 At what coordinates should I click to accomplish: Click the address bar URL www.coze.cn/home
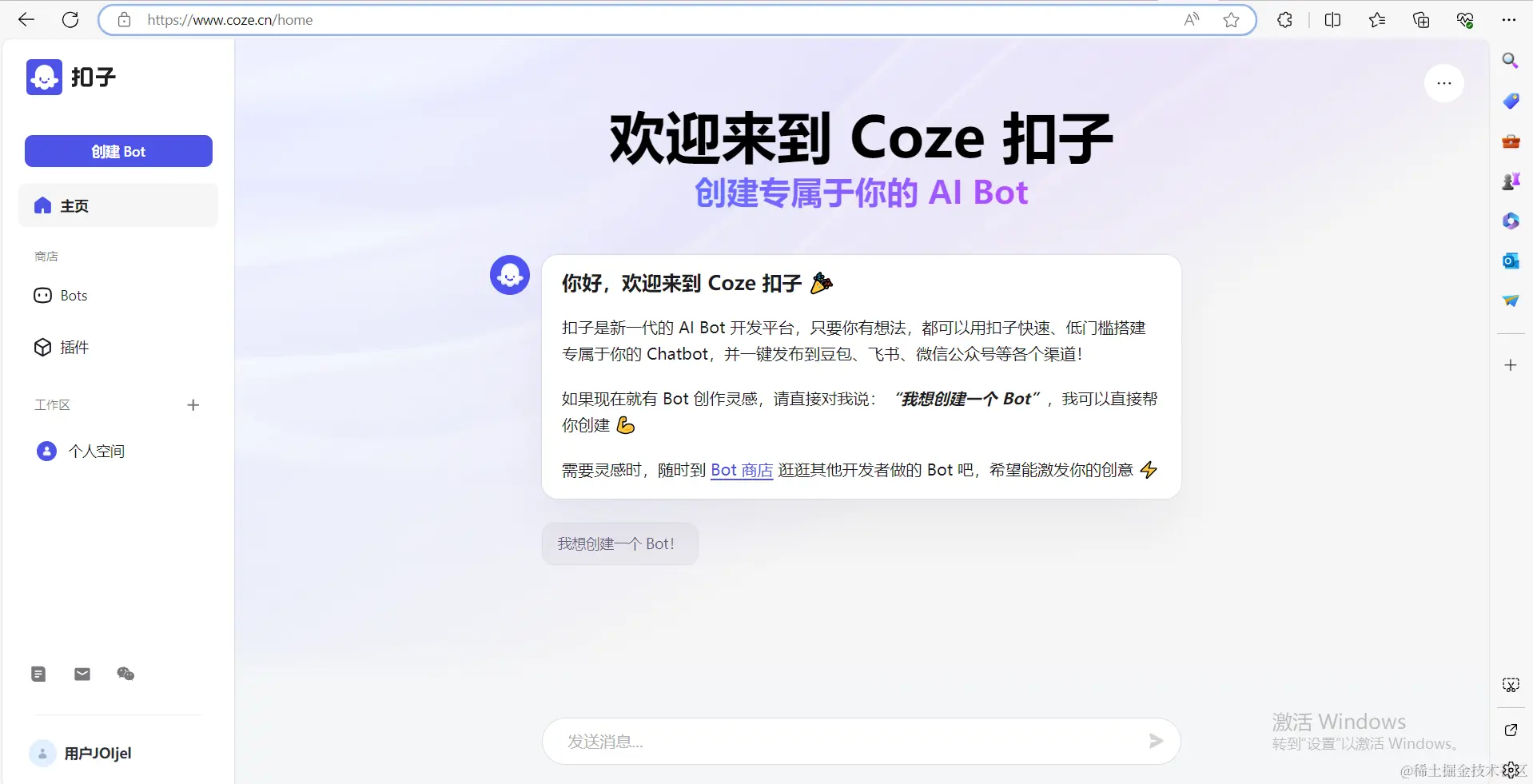pos(230,20)
